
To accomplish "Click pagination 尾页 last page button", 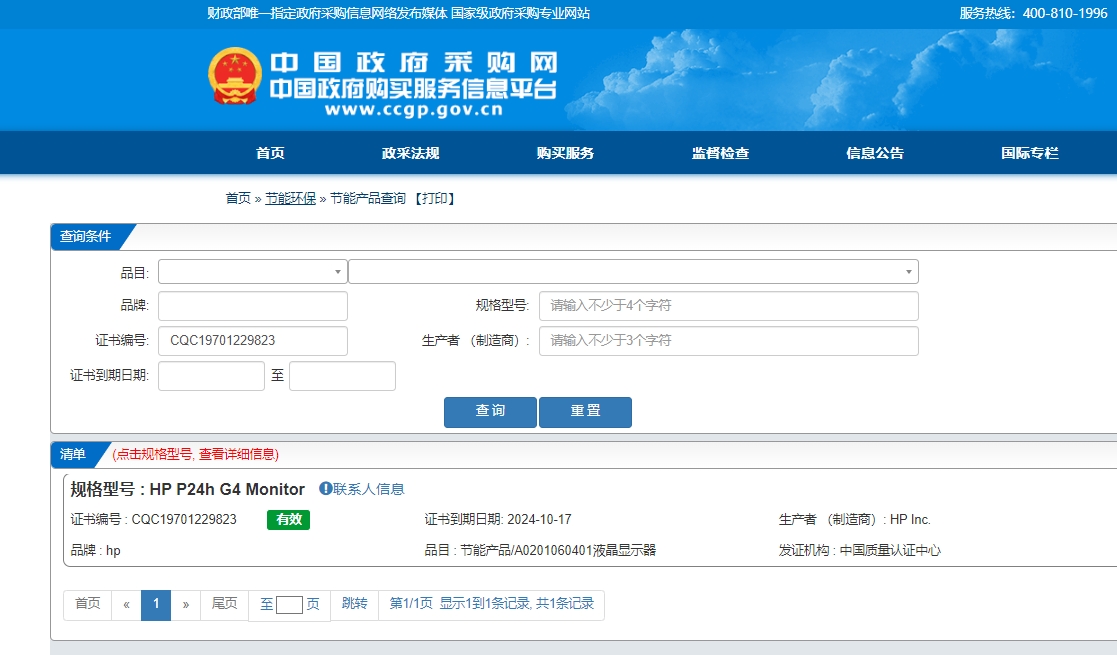I will tap(224, 604).
